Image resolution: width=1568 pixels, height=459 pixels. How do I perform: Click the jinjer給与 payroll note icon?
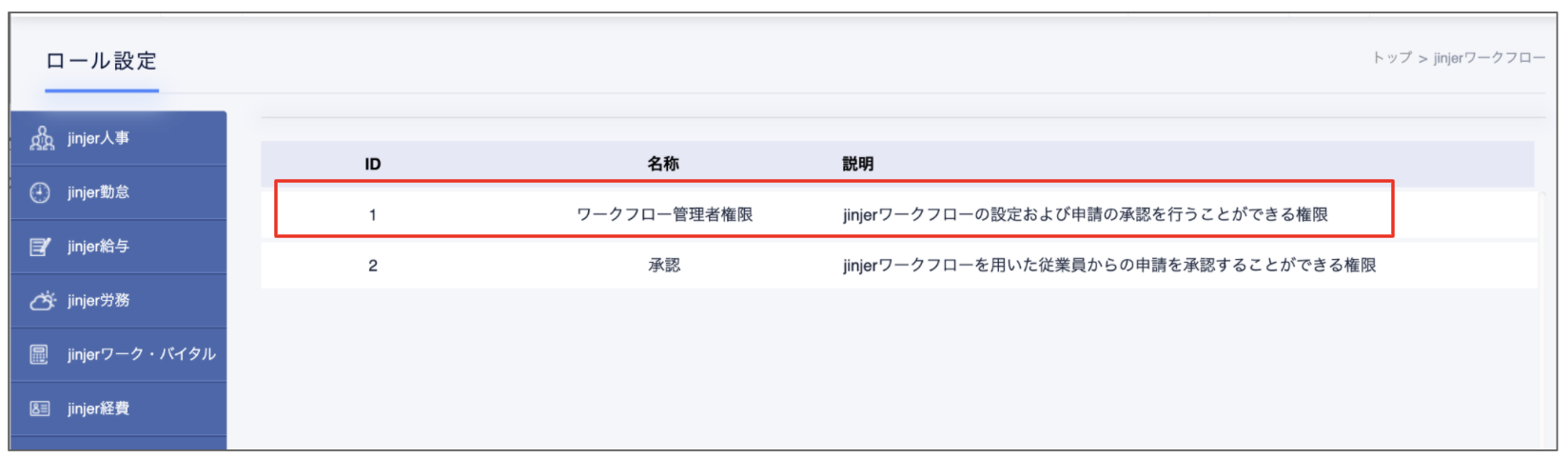40,248
